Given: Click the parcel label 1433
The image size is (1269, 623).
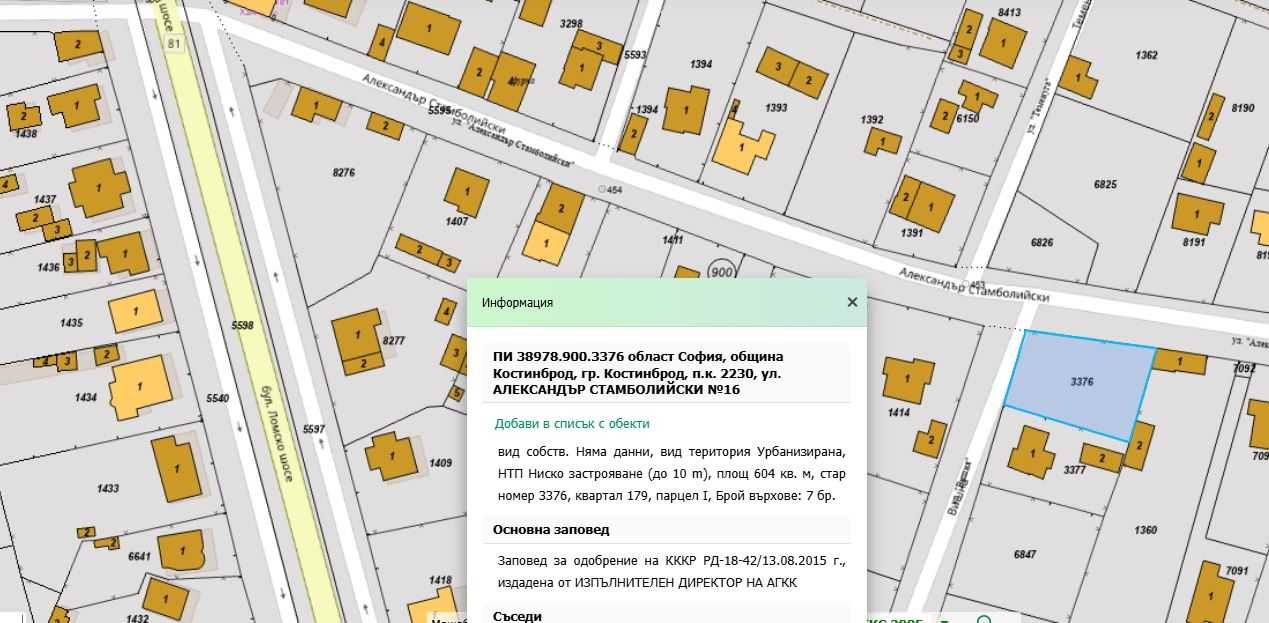Looking at the screenshot, I should 108,488.
